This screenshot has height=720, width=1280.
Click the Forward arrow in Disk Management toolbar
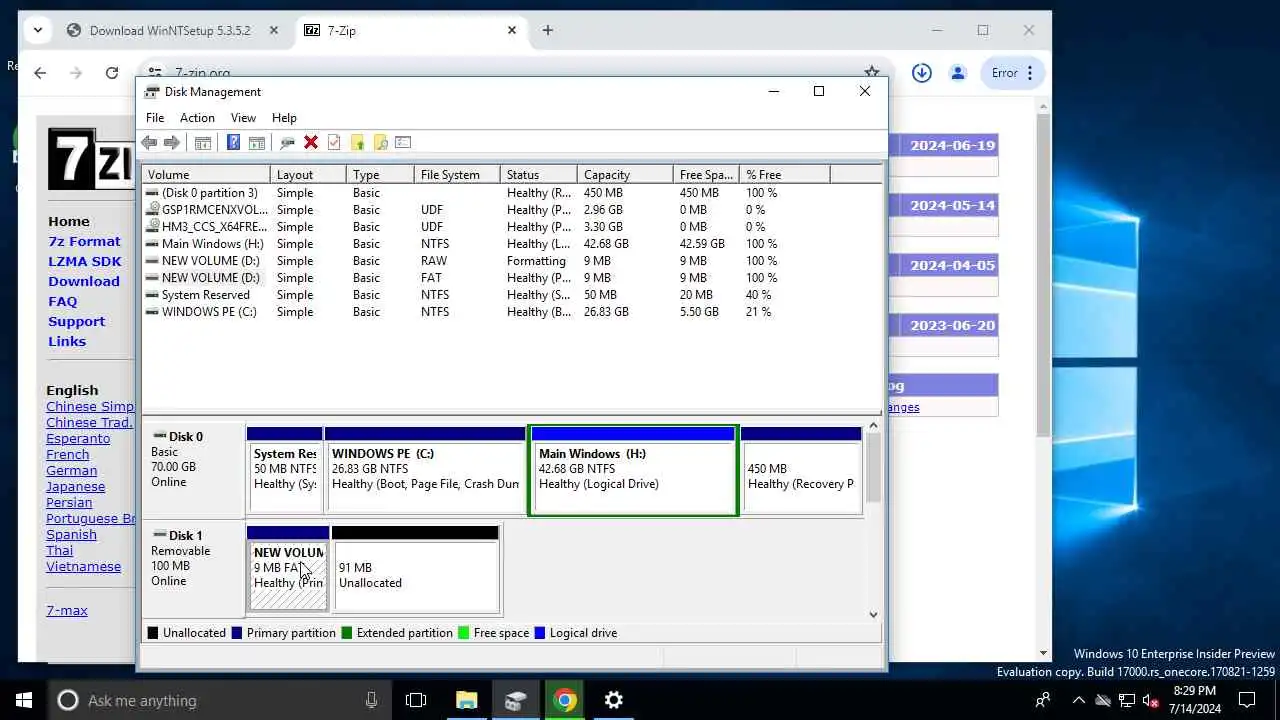pos(172,143)
